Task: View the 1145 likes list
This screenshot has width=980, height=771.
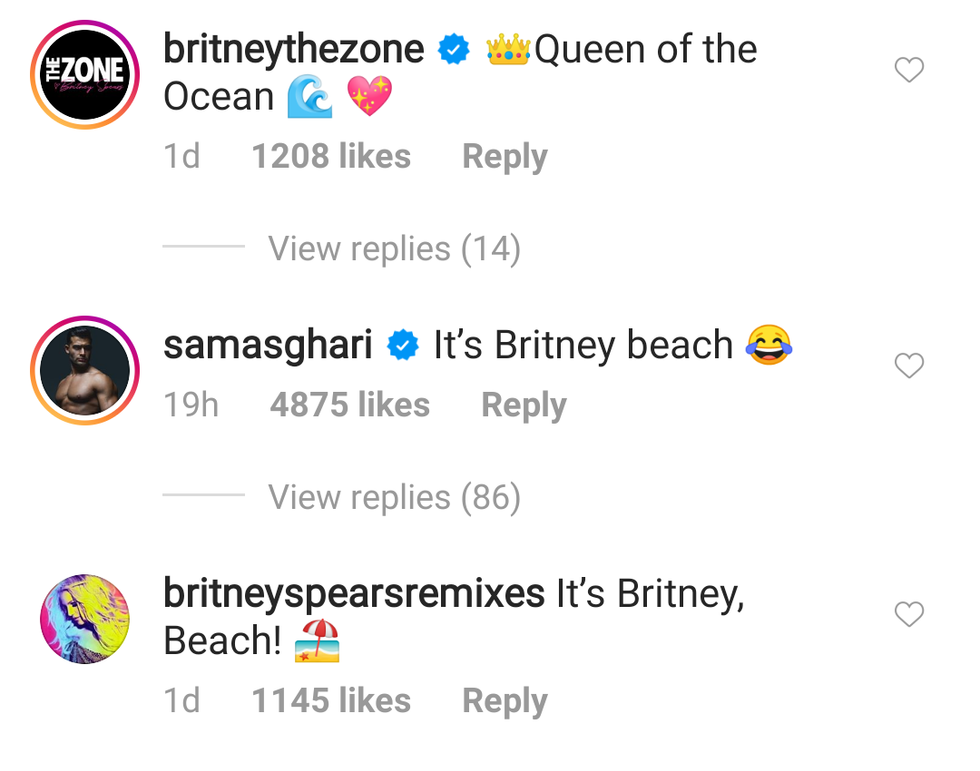Action: [331, 701]
